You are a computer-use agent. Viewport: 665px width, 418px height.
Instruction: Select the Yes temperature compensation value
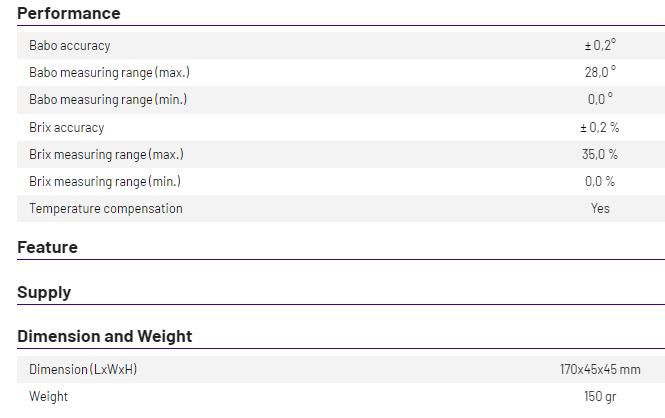tap(600, 209)
